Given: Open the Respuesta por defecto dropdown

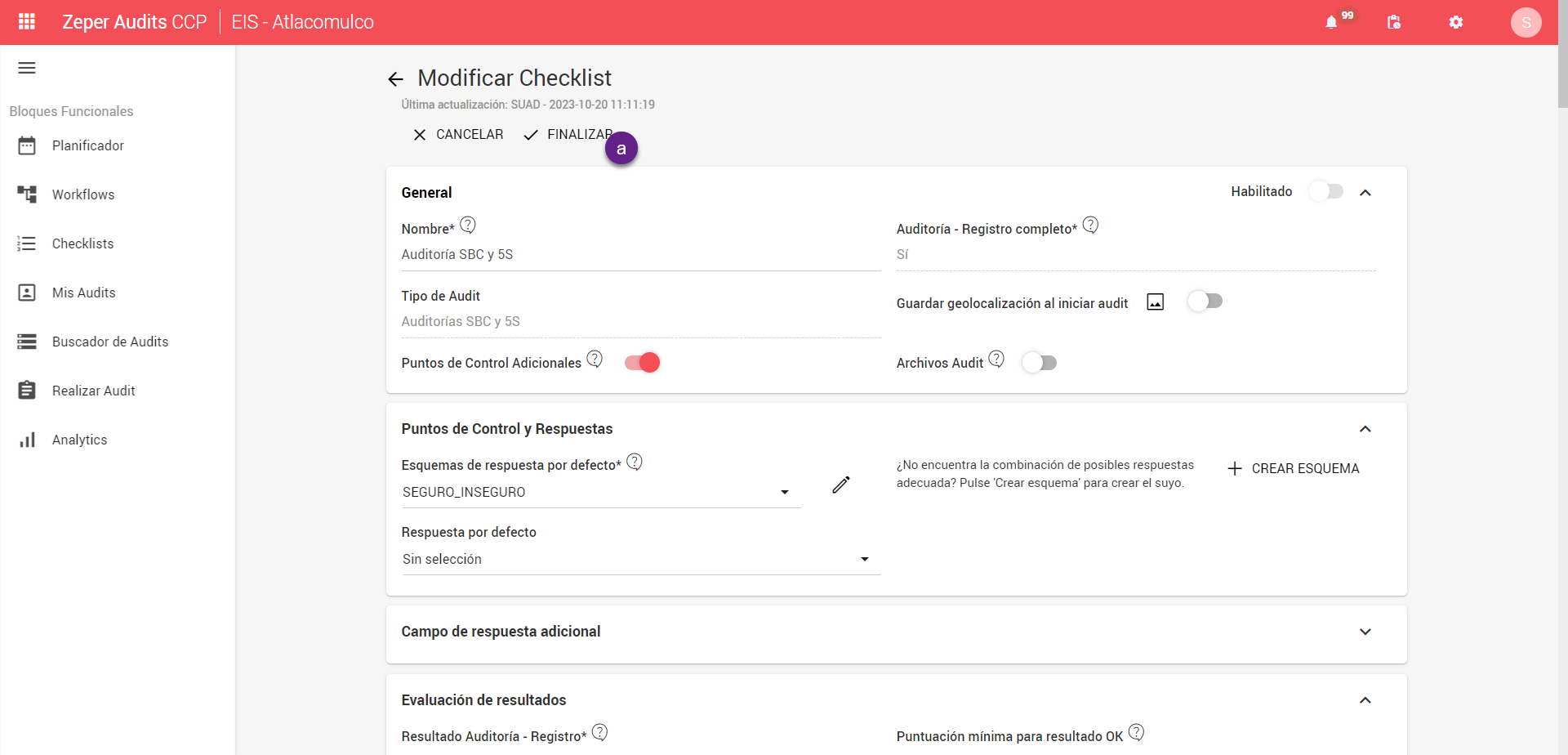Looking at the screenshot, I should tap(640, 559).
